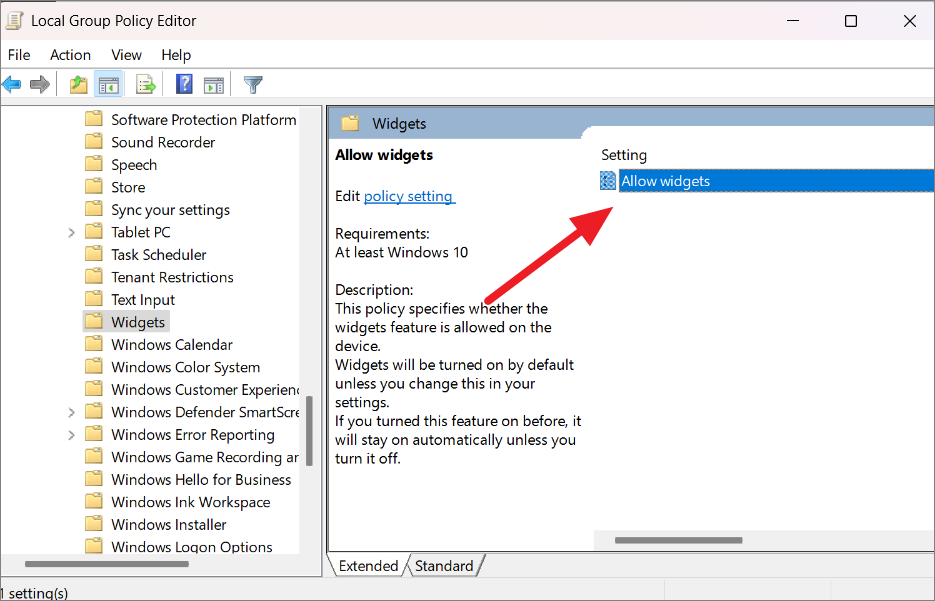Click the Windows Installer folder icon
Screen dimensions: 935x601
point(94,524)
